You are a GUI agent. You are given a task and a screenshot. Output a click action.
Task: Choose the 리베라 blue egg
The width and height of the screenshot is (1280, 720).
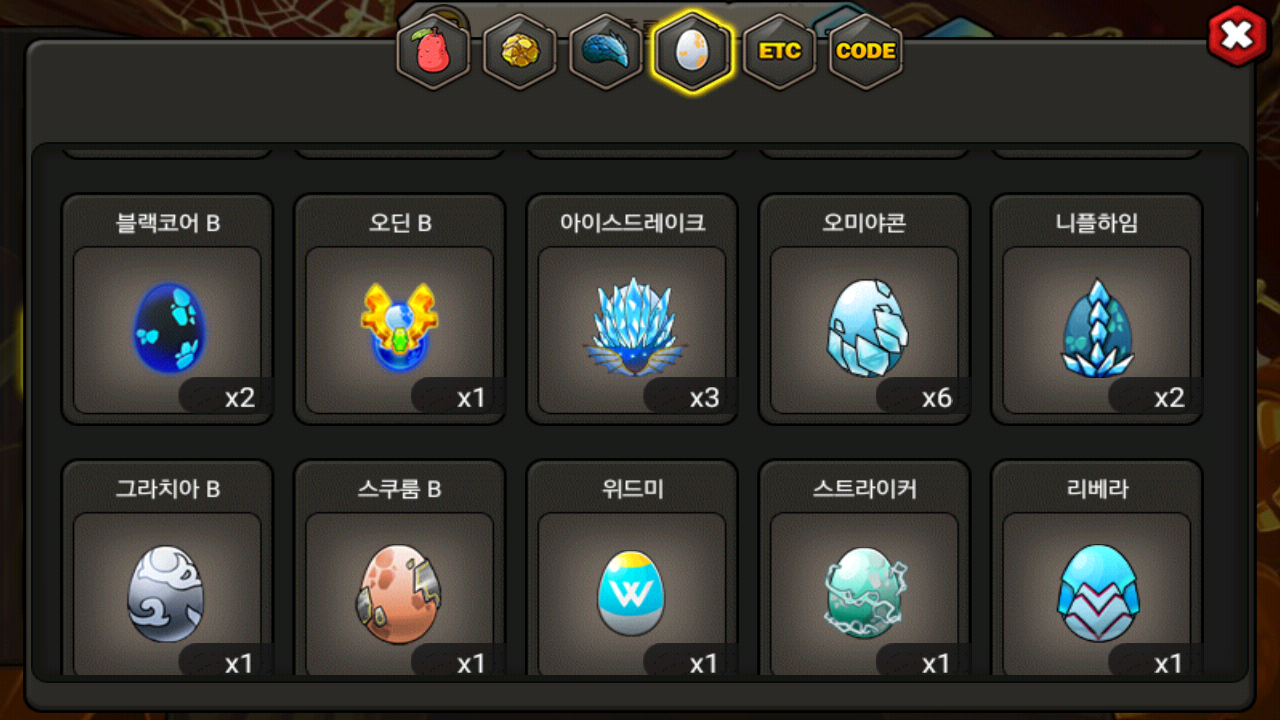point(1097,568)
